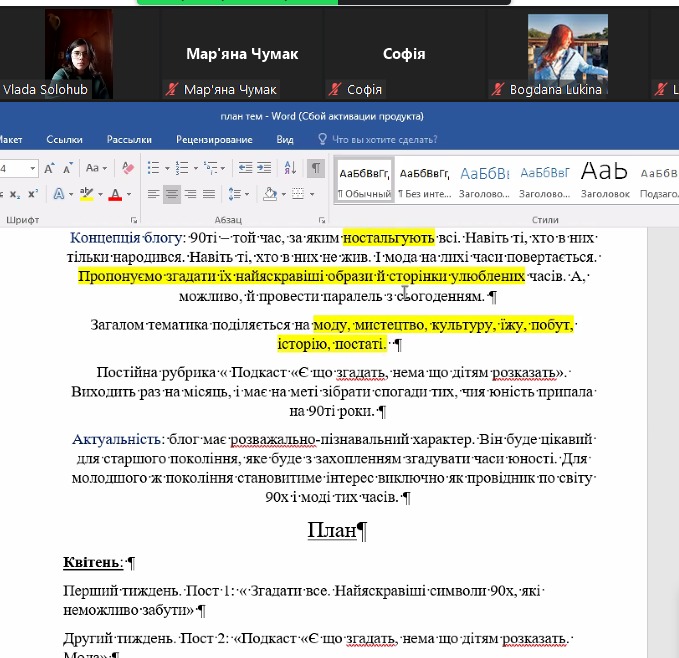Expand shading color dropdown arrow
This screenshot has height=658, width=679.
tap(284, 194)
